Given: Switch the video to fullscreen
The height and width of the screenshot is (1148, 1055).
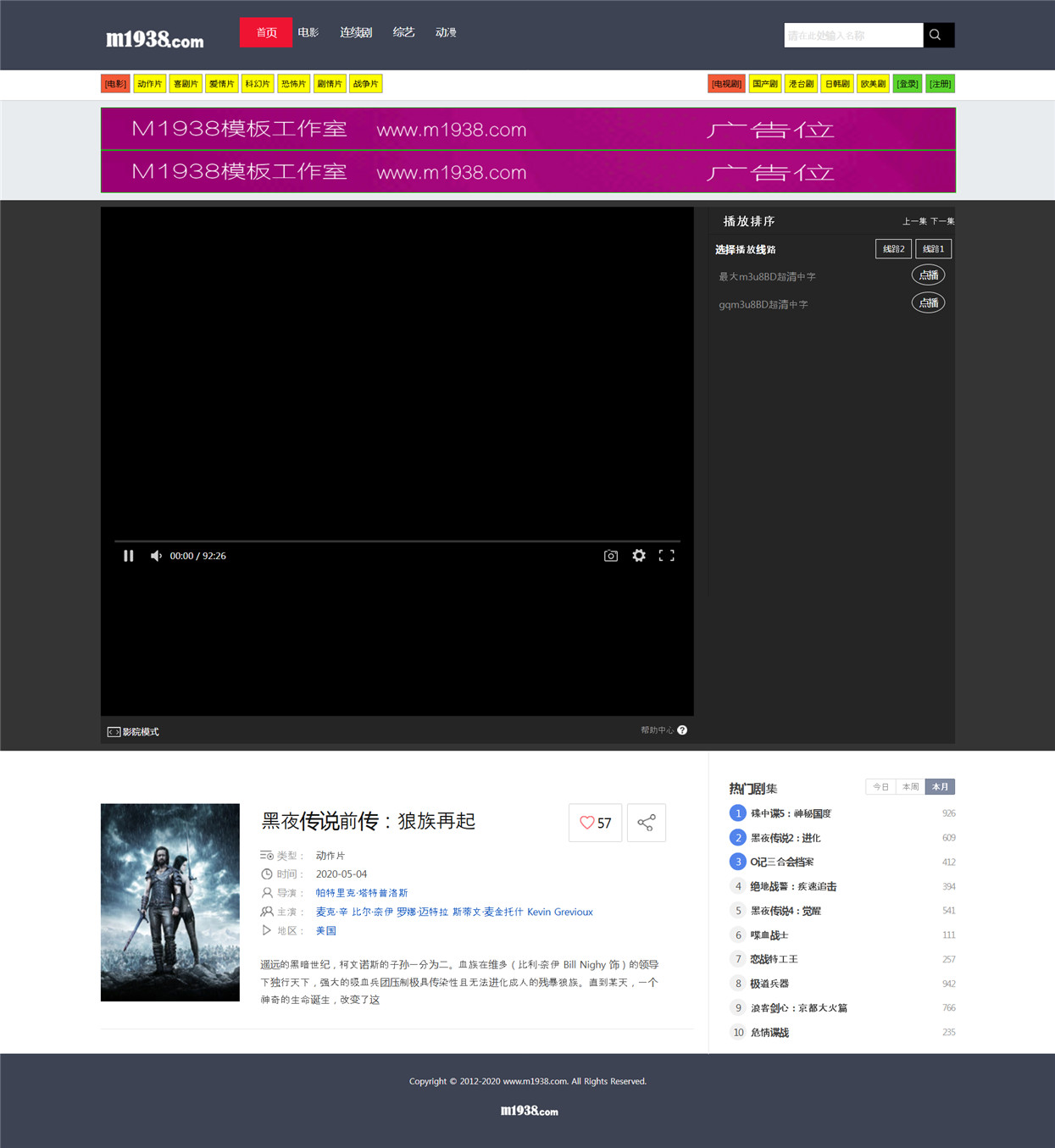Looking at the screenshot, I should coord(667,556).
